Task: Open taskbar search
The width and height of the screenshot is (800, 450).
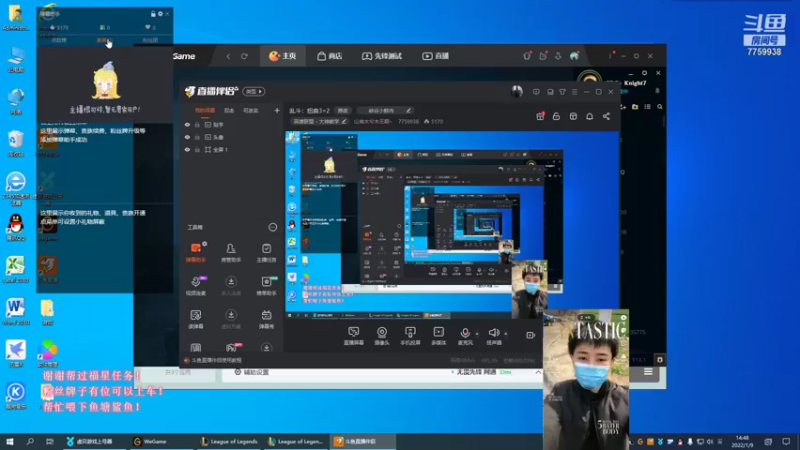Action: (30, 441)
